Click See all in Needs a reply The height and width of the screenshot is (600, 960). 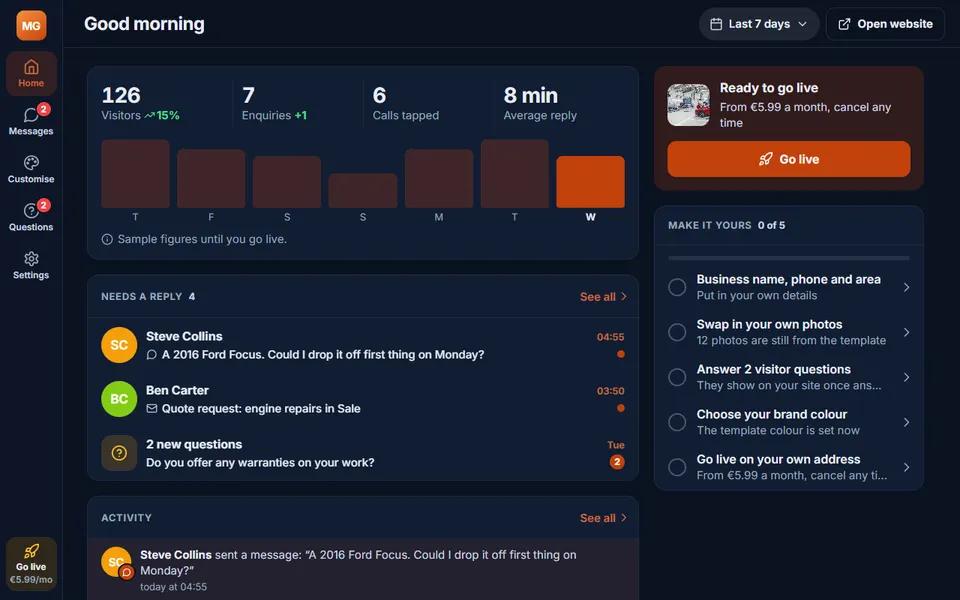pyautogui.click(x=603, y=296)
